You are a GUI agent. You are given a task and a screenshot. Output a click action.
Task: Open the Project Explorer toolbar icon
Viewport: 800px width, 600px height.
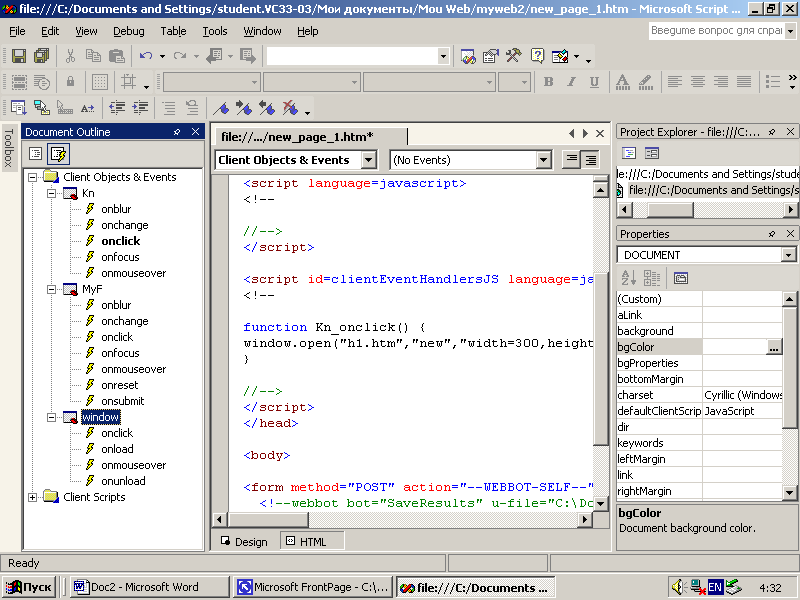click(x=467, y=56)
